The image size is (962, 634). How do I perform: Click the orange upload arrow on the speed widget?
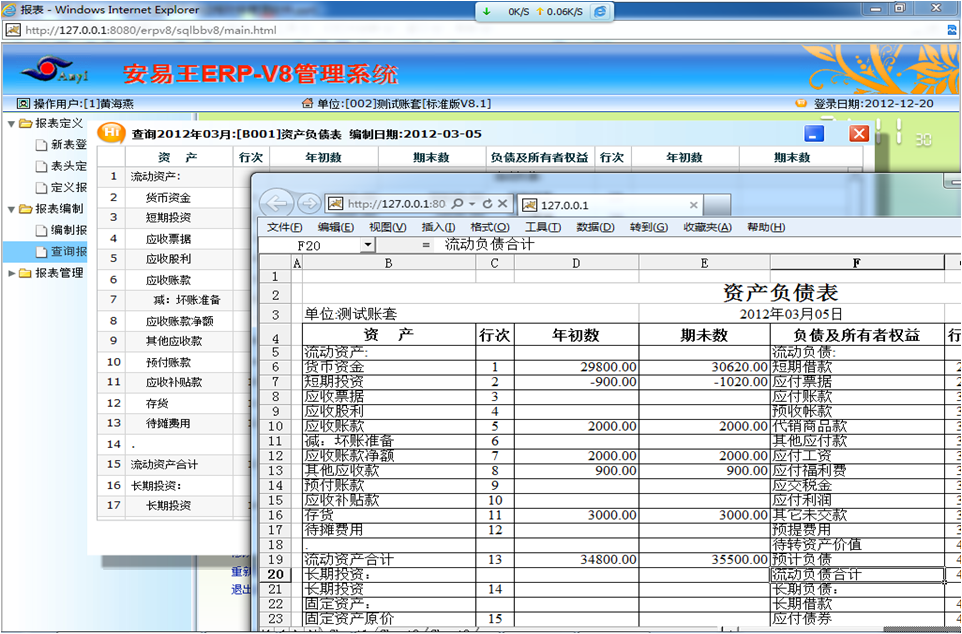click(540, 11)
